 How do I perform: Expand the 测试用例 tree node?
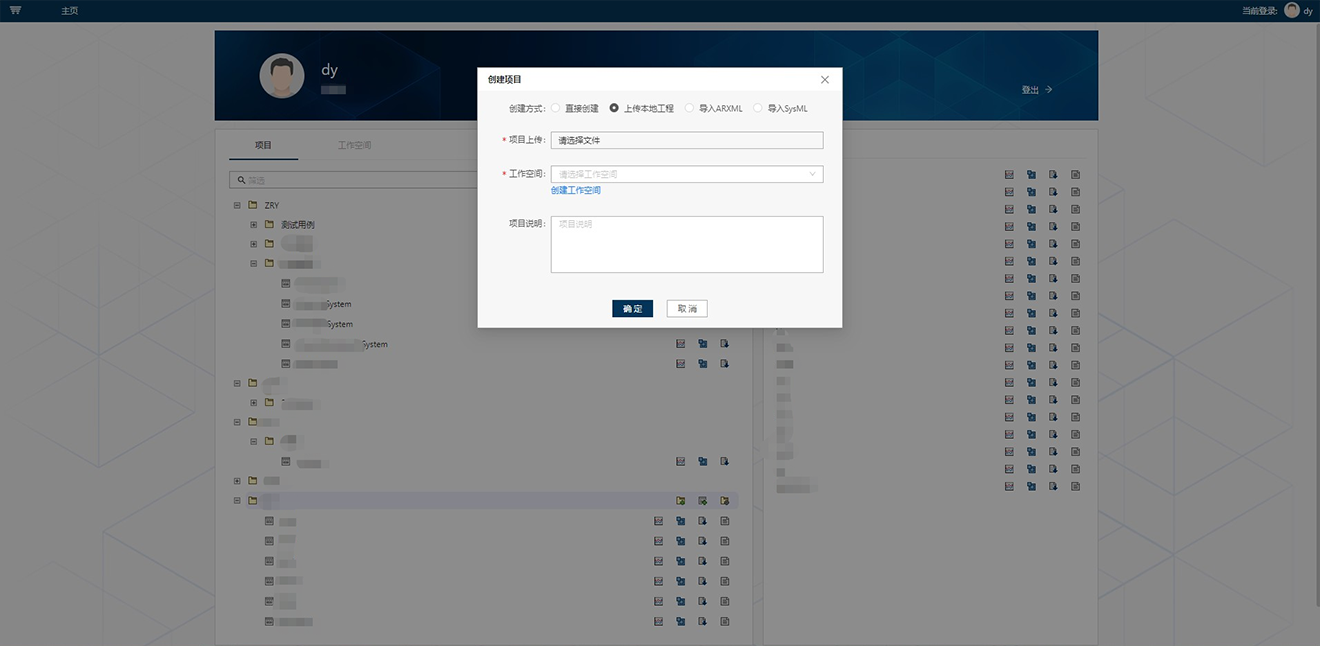point(254,225)
